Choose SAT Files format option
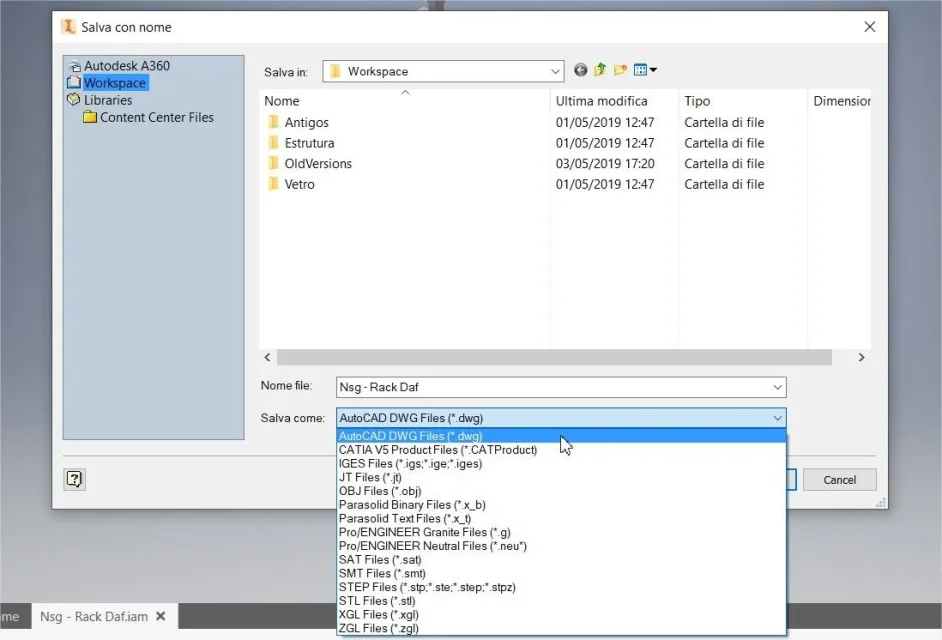 [561, 560]
